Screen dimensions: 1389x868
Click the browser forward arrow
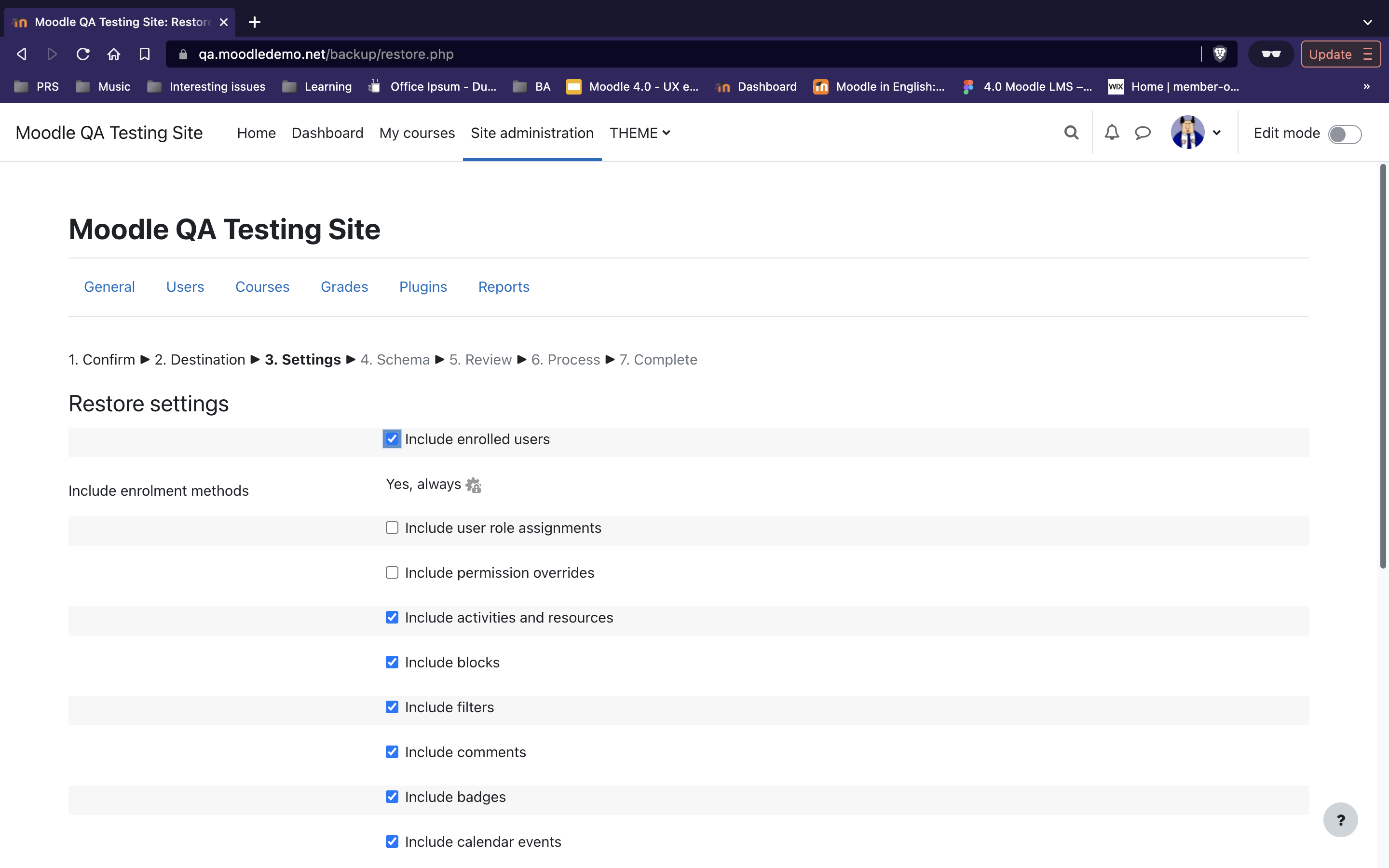(x=52, y=54)
